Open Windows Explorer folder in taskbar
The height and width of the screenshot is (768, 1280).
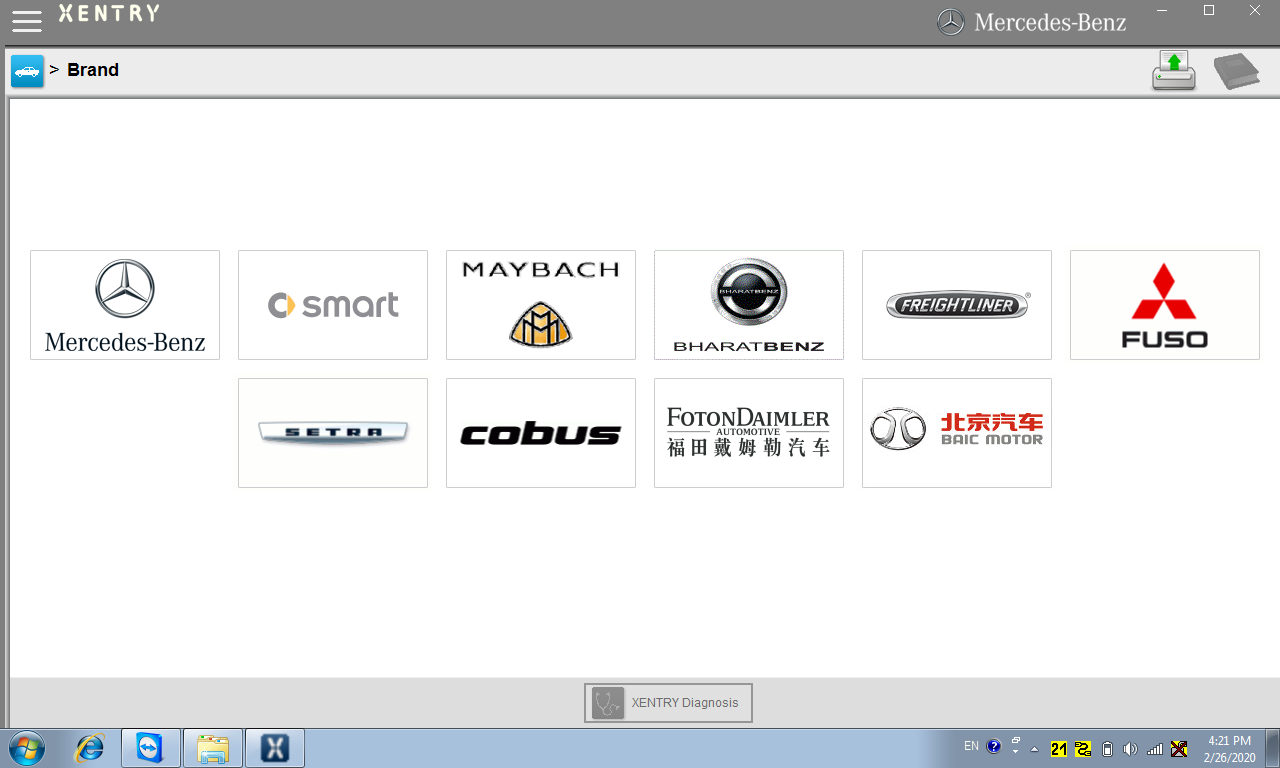click(x=213, y=748)
